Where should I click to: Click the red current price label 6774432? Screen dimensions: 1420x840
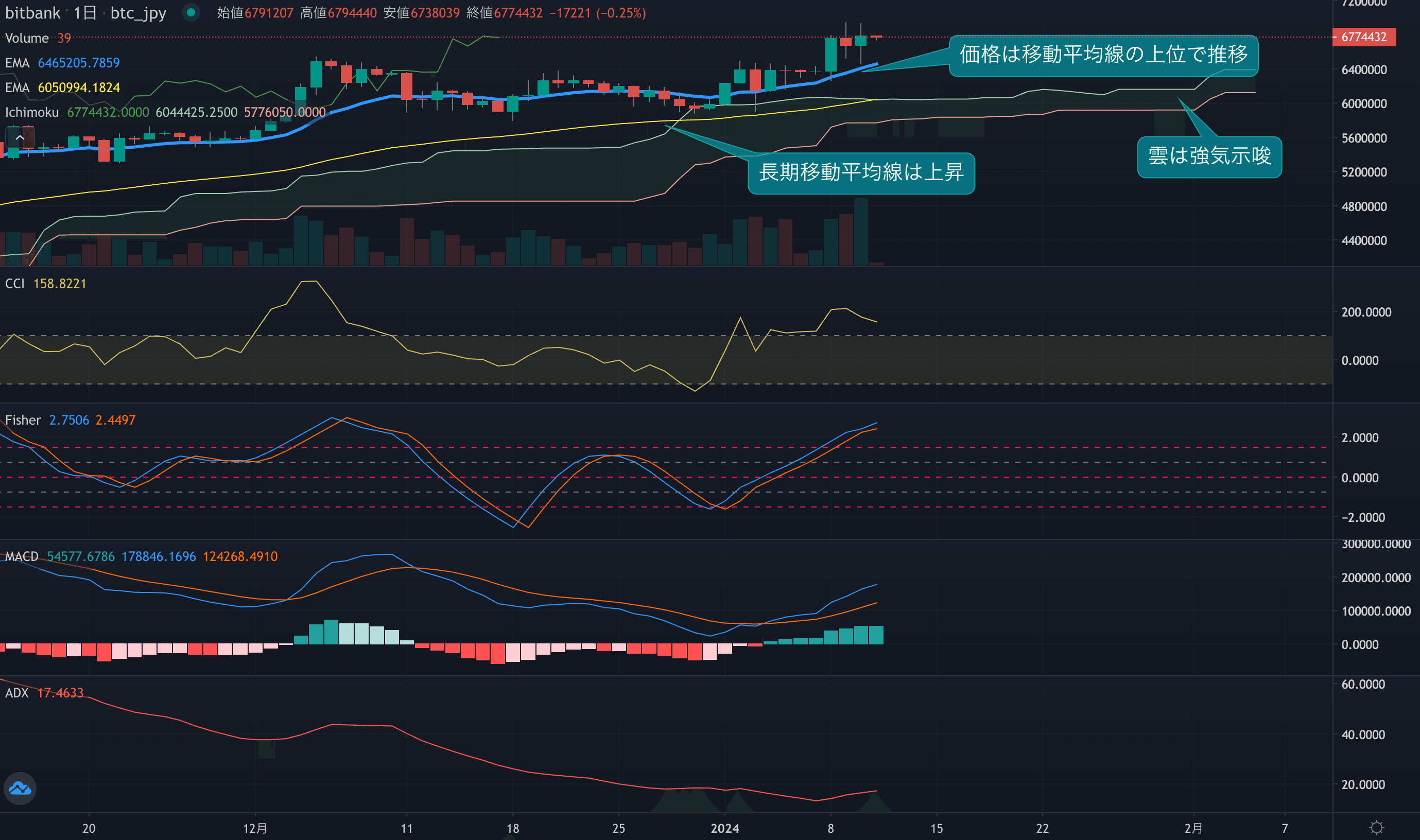[x=1363, y=38]
